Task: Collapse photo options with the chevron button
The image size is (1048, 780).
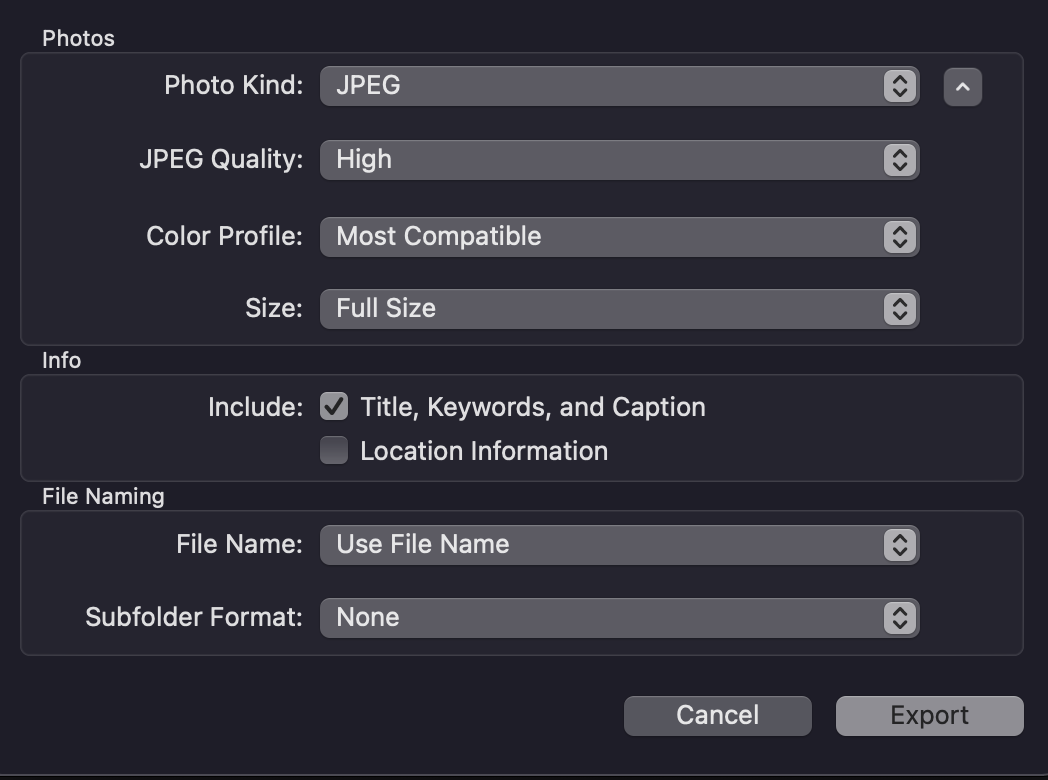Action: [962, 87]
